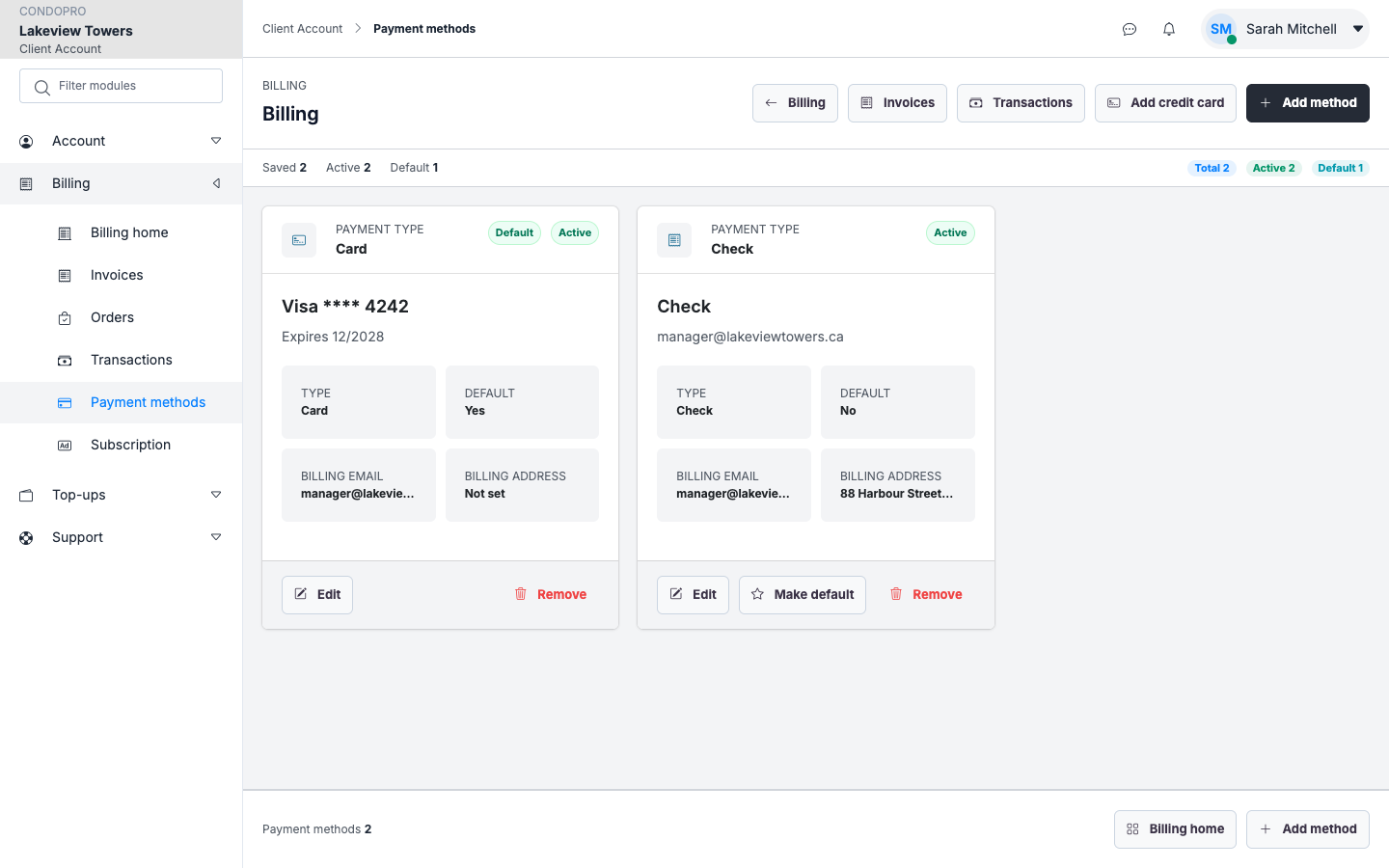1389x868 pixels.
Task: Click the Billing sidebar icon
Action: point(26,183)
